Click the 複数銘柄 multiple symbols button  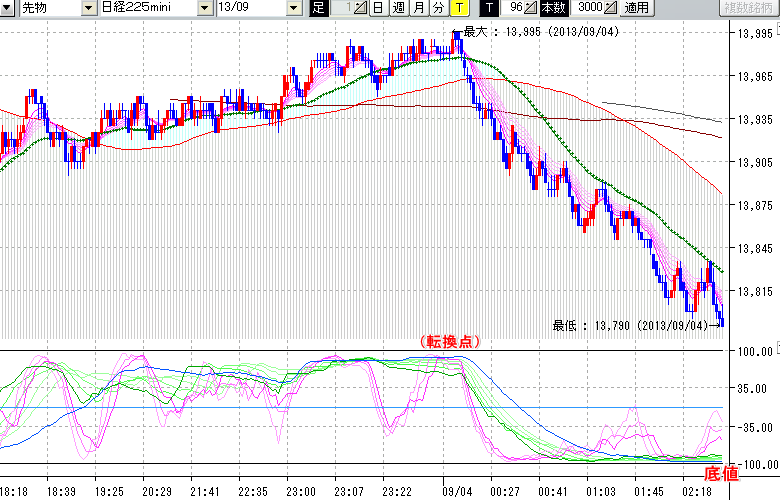[x=749, y=8]
